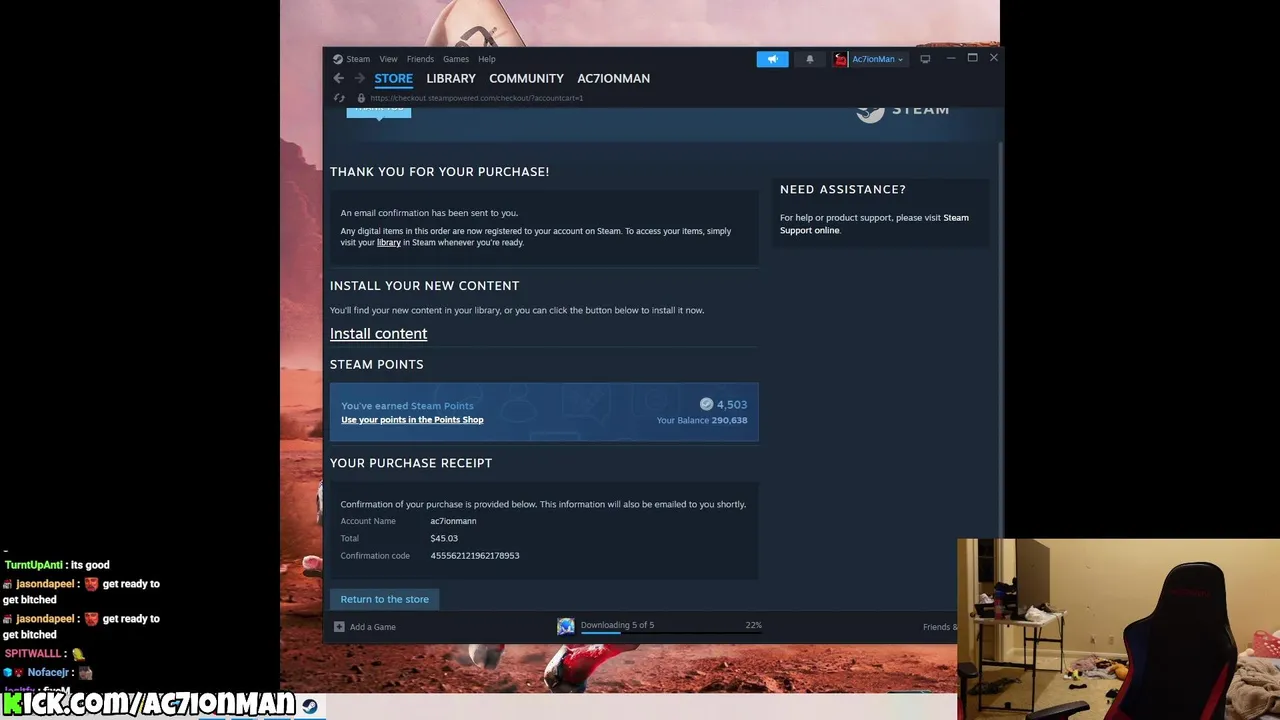The width and height of the screenshot is (1280, 720).
Task: Click confirmation code 455562121962178953
Action: click(x=475, y=556)
